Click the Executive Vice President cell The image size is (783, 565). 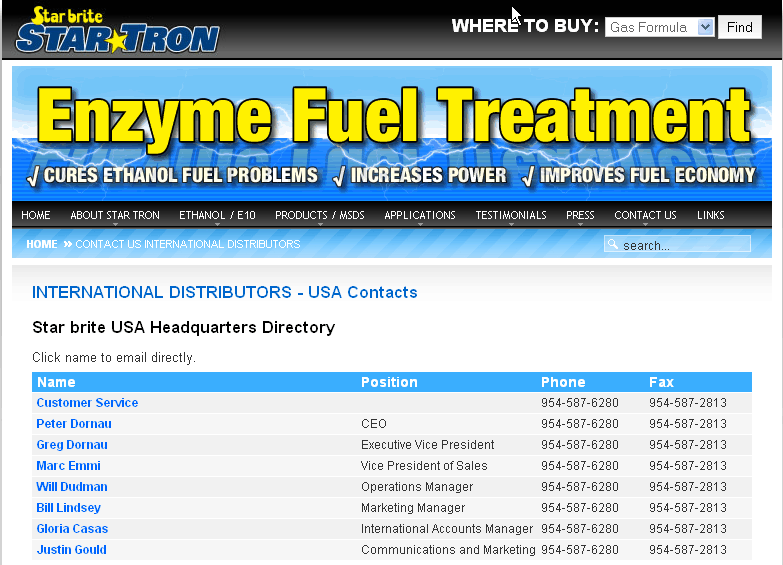(x=427, y=445)
